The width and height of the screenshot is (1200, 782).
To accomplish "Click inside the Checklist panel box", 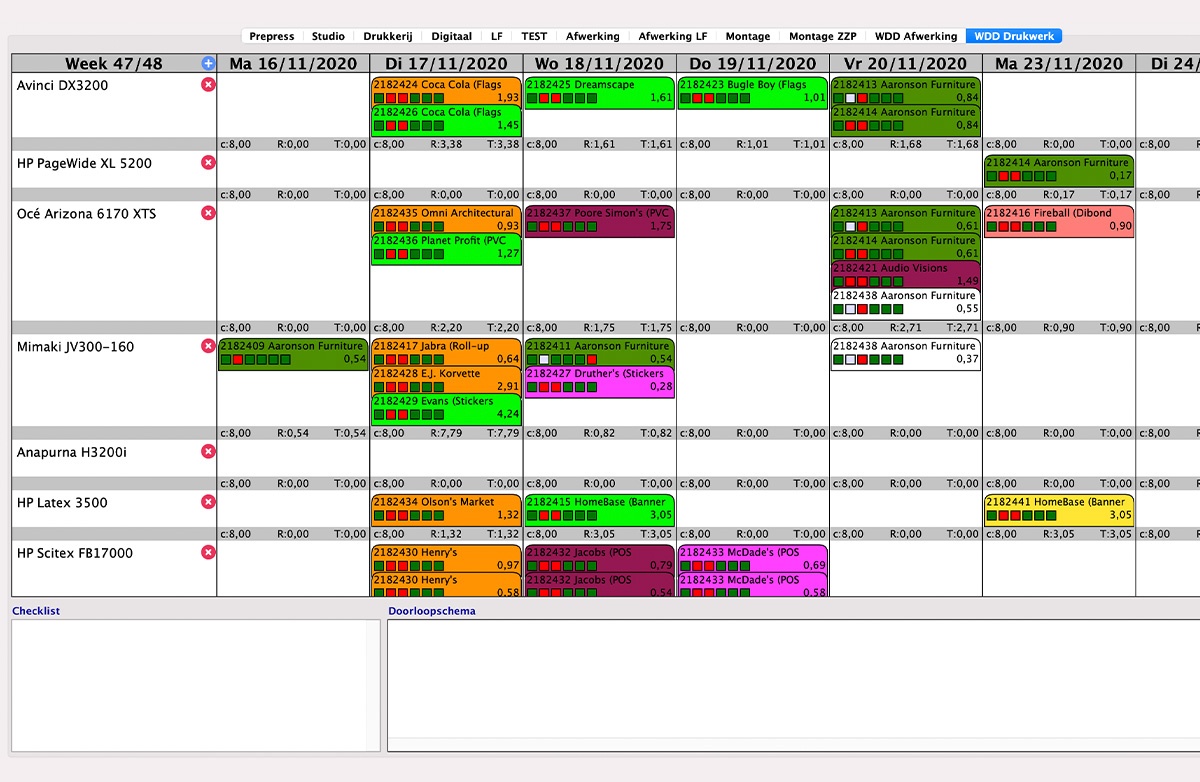I will [196, 685].
